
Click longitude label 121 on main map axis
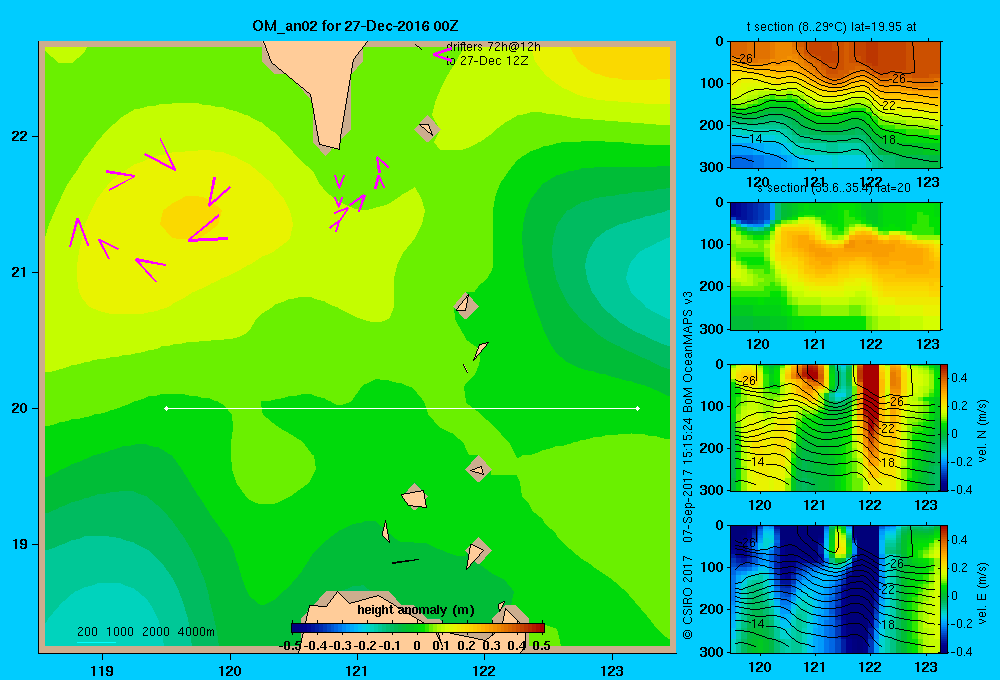tap(357, 670)
